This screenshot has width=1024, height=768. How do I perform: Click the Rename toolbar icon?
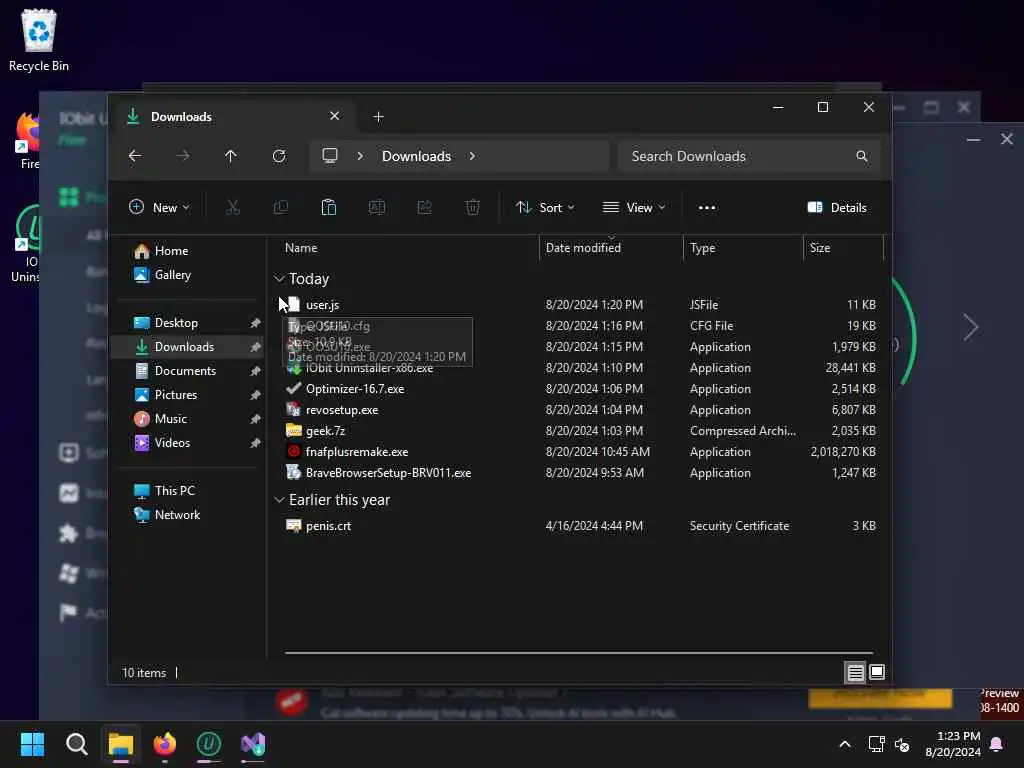click(377, 208)
